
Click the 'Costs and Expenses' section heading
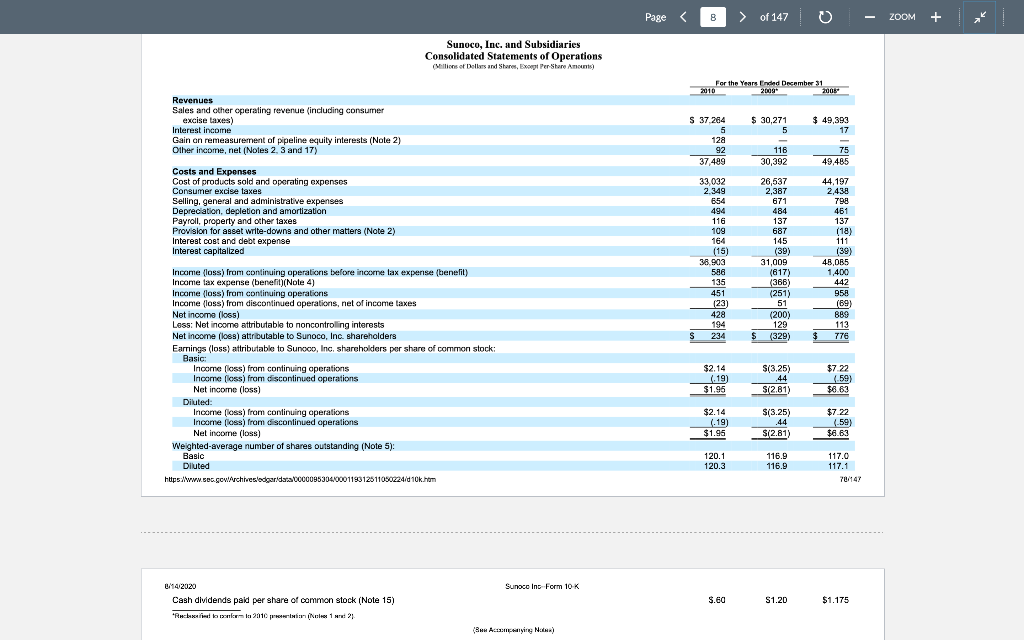click(x=214, y=171)
